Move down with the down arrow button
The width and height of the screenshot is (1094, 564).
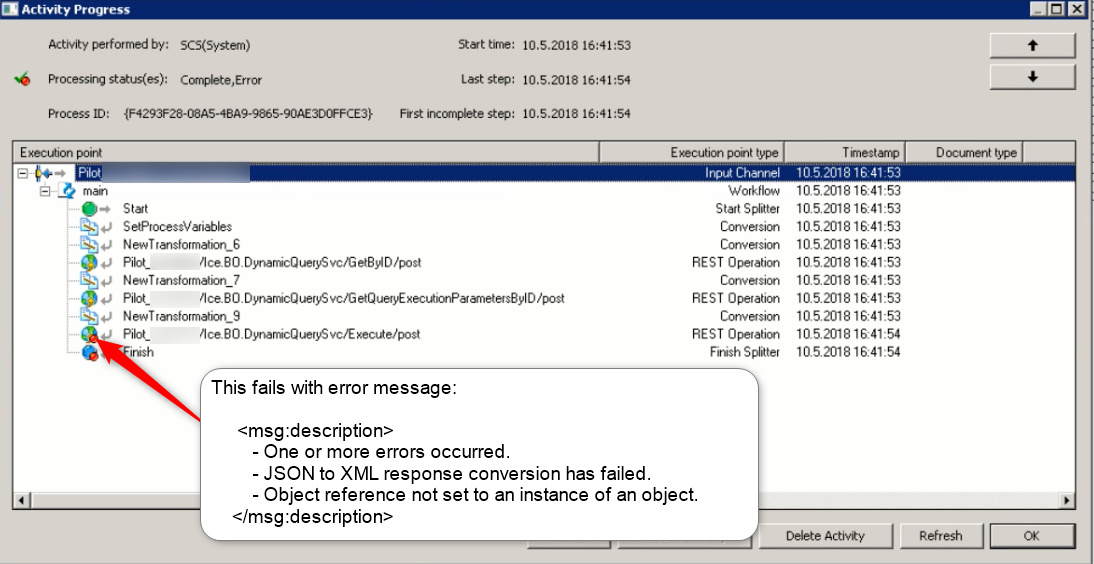tap(1033, 77)
